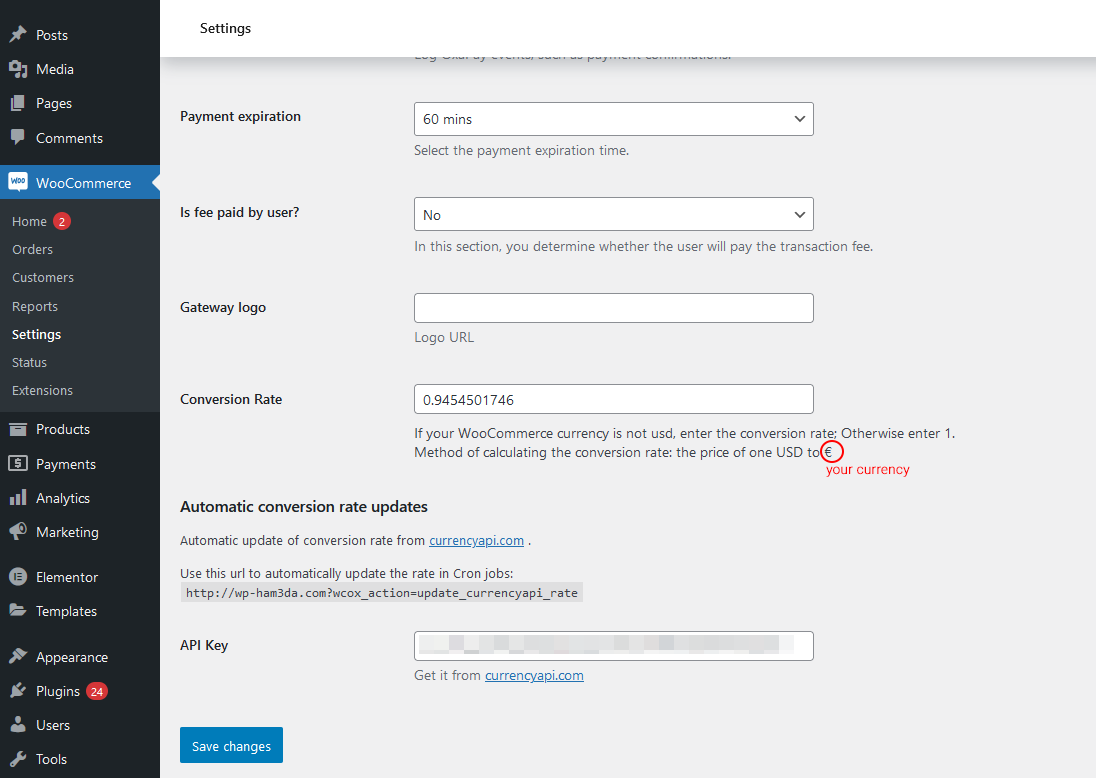
Task: Click the Save changes button
Action: coord(231,745)
